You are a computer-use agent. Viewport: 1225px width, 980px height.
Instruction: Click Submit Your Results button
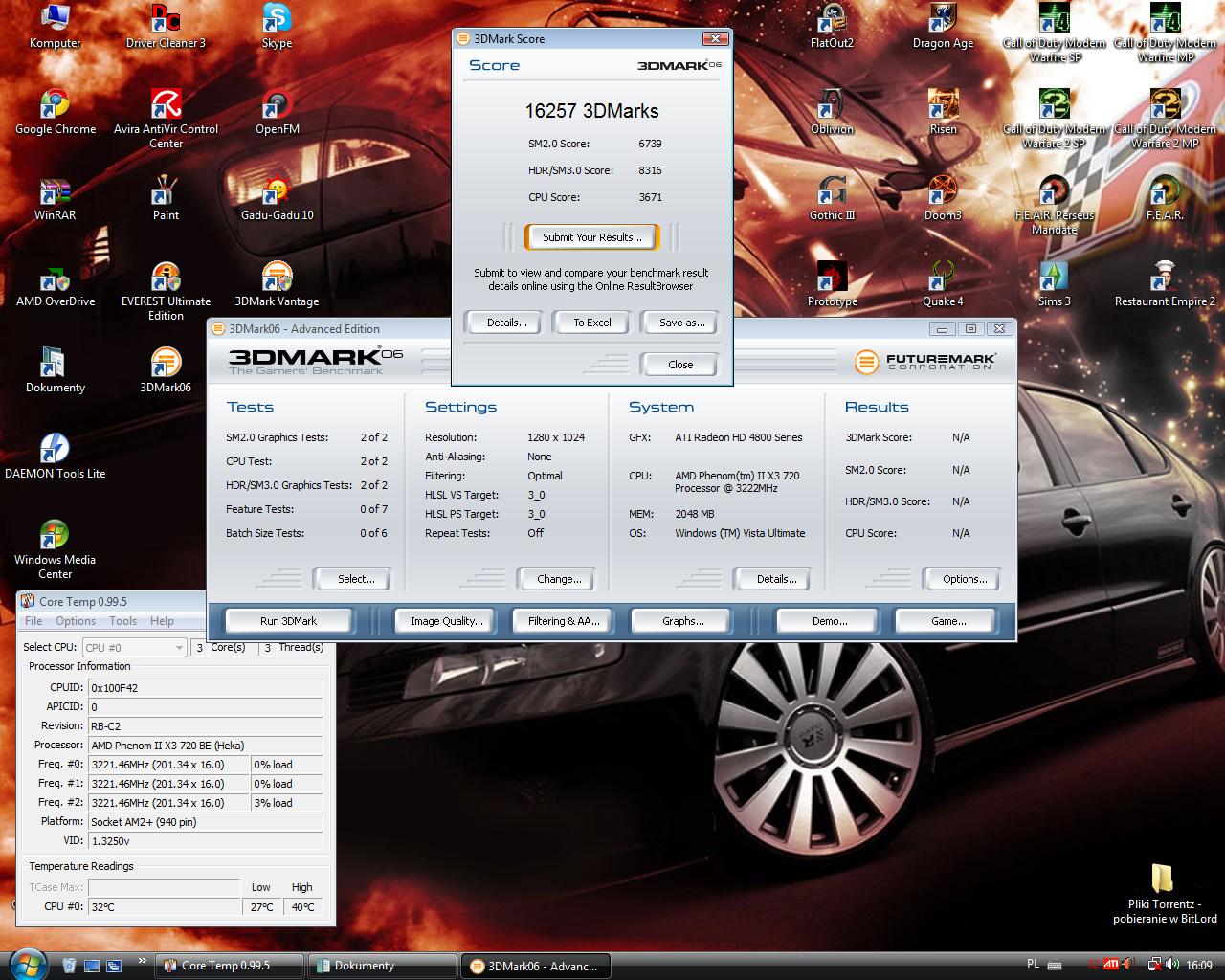[592, 237]
